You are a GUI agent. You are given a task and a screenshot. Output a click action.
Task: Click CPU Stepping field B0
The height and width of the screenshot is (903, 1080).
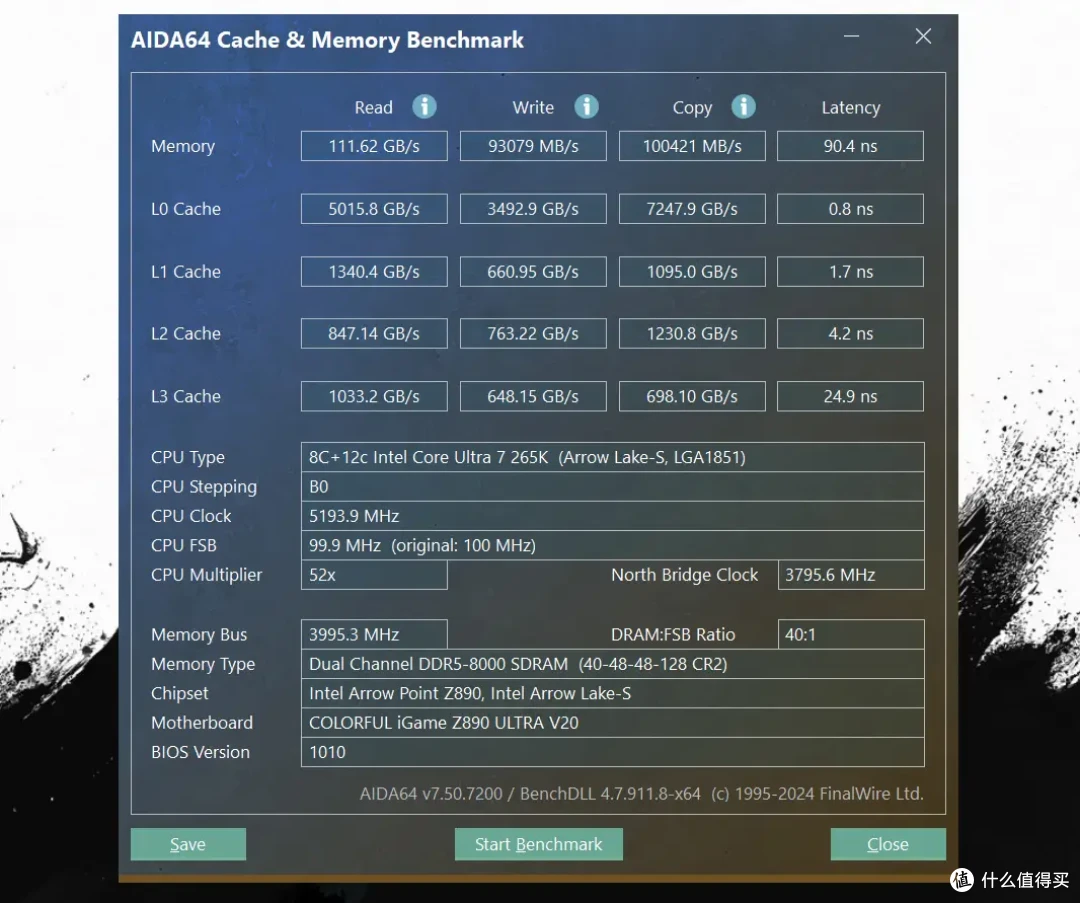click(612, 487)
